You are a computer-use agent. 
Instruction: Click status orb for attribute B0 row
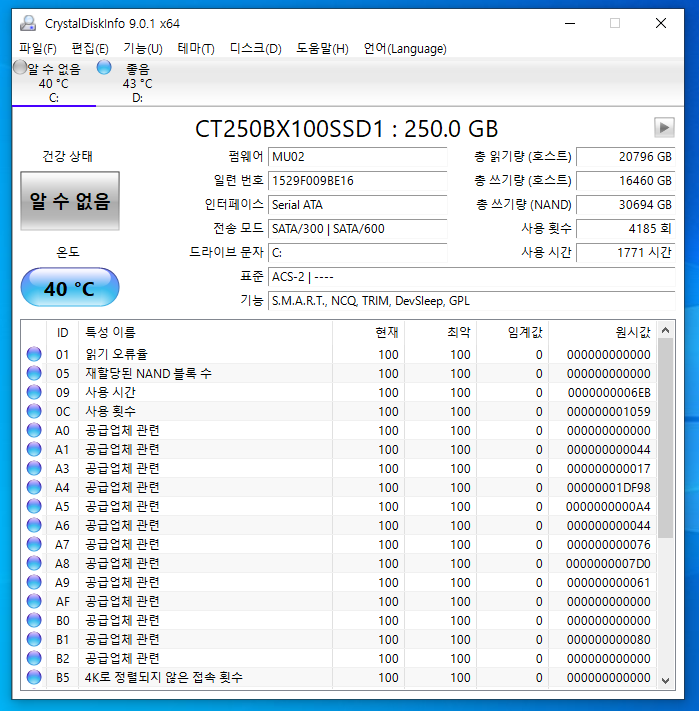click(x=34, y=620)
